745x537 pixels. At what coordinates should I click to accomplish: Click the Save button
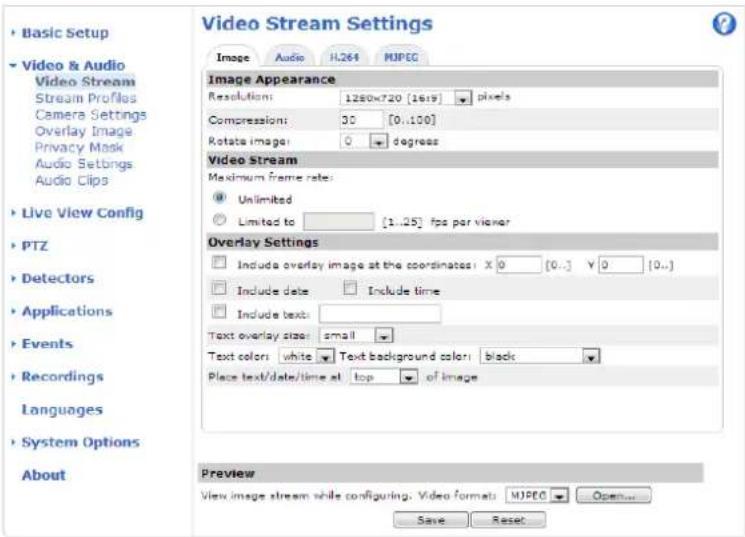pos(431,520)
